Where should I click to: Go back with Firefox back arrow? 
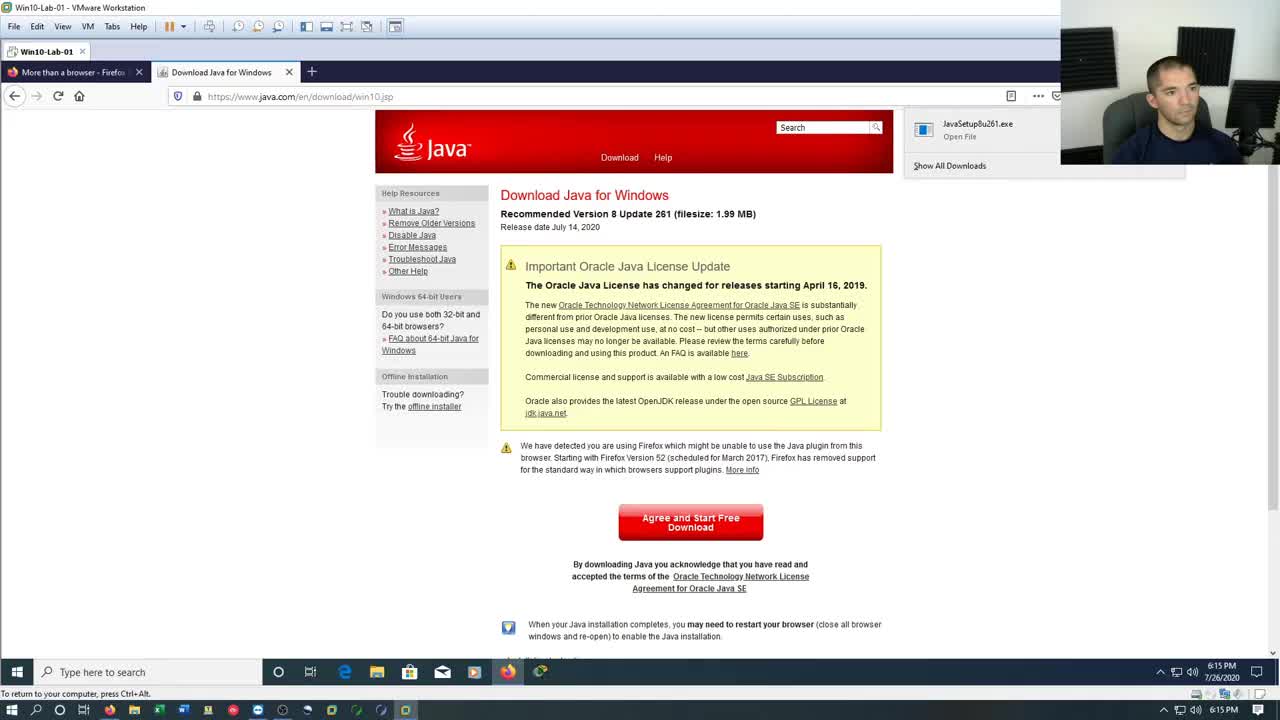coord(14,96)
